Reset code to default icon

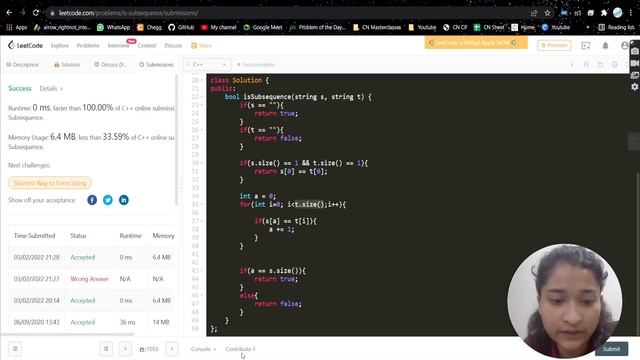[600, 64]
